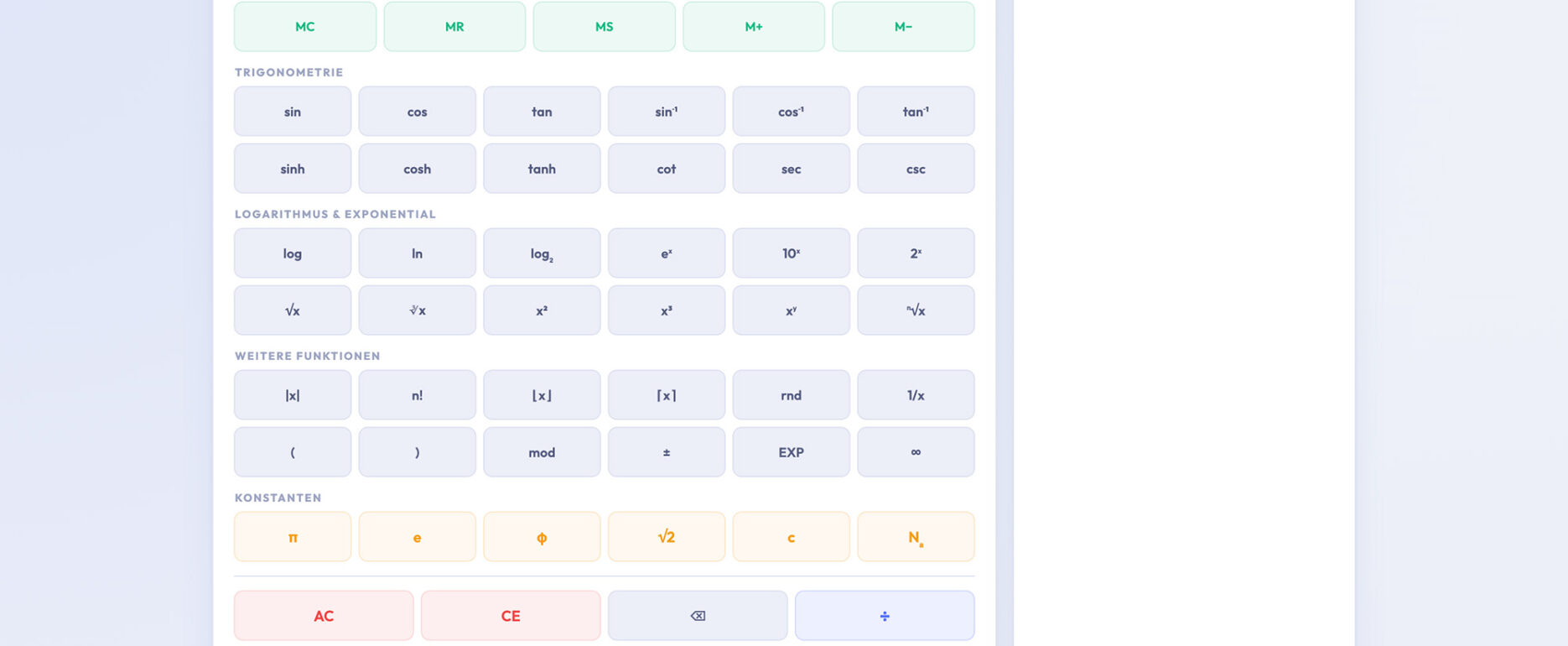Insert the pi constant
The image size is (1568, 646).
click(293, 537)
